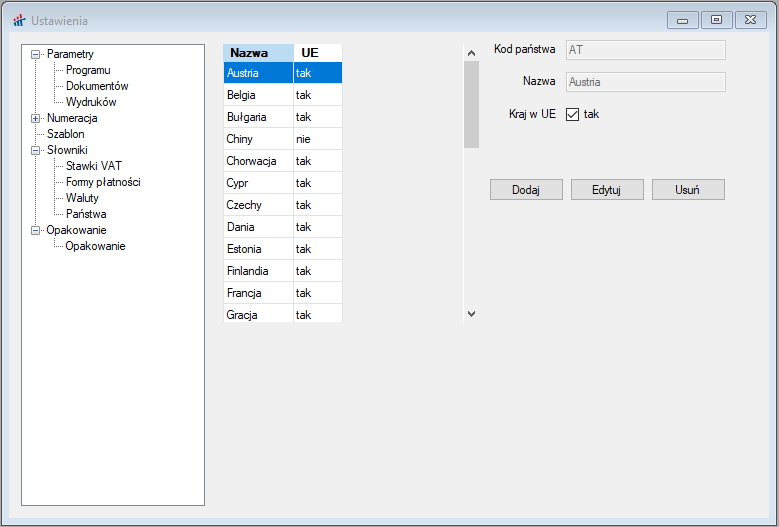The height and width of the screenshot is (527, 779).
Task: Select the Bułgaria row
Action: 283,117
